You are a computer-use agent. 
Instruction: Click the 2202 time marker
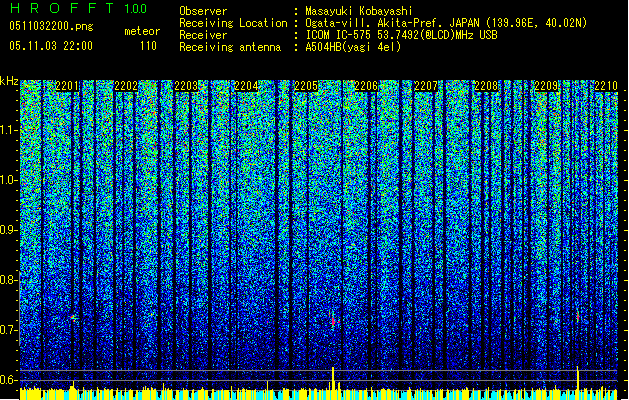pyautogui.click(x=126, y=86)
